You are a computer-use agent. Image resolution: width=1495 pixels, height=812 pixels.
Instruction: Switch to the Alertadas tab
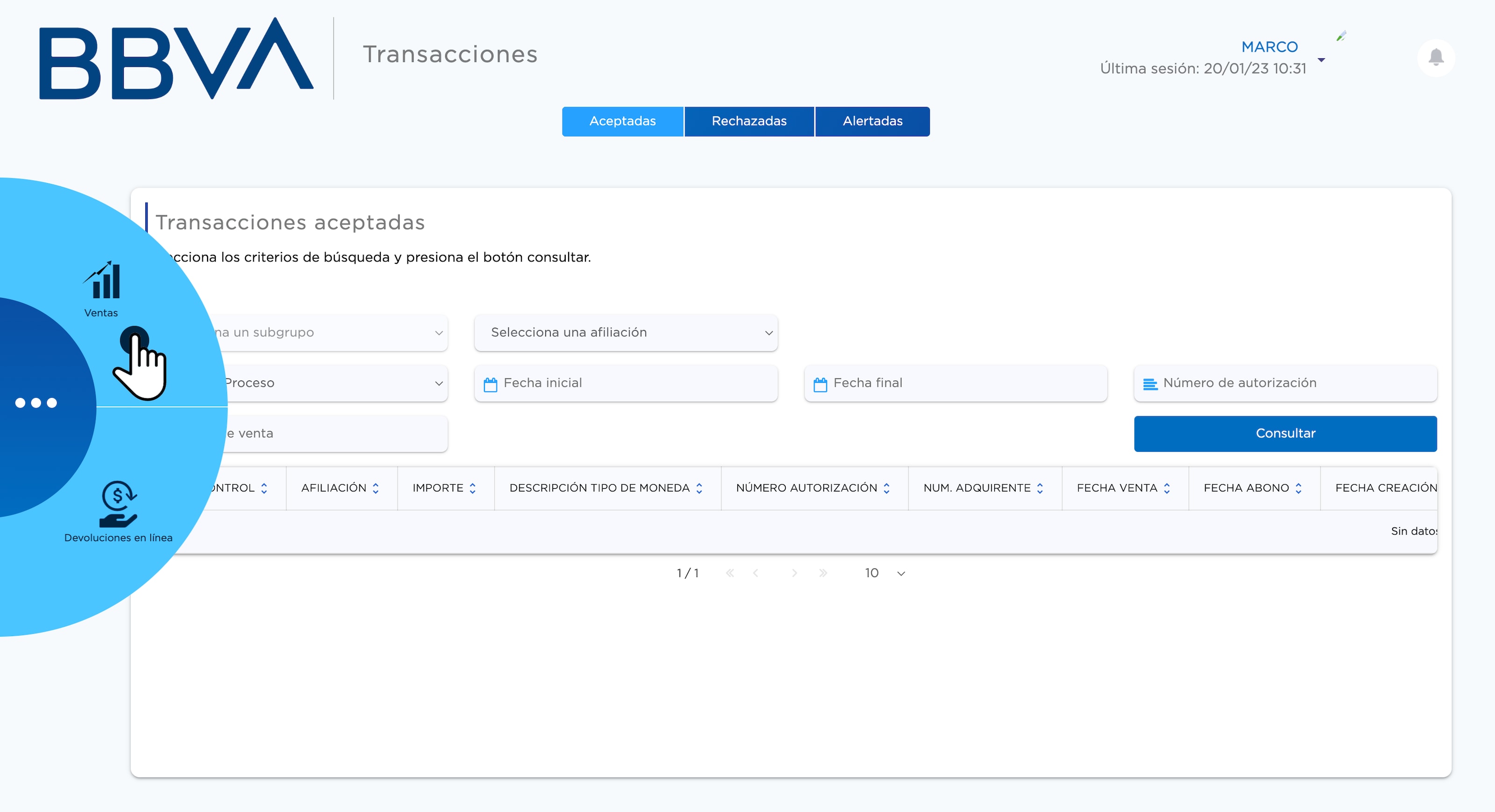[872, 121]
